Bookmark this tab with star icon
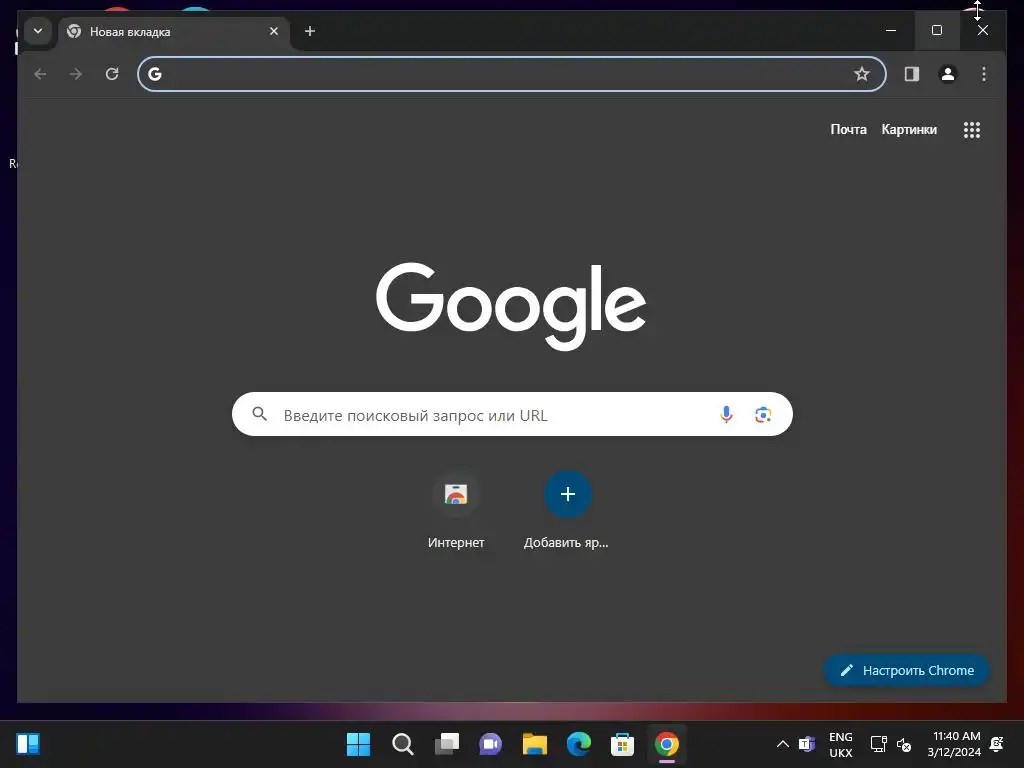 point(862,74)
